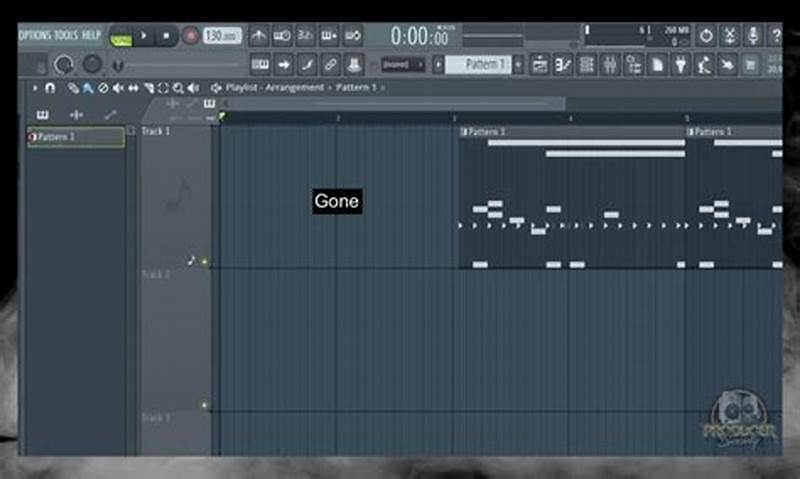Click the project file page icon

pos(657,65)
